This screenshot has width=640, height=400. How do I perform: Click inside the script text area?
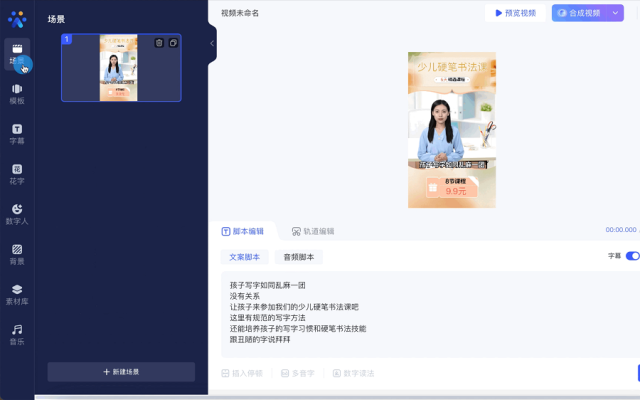430,314
